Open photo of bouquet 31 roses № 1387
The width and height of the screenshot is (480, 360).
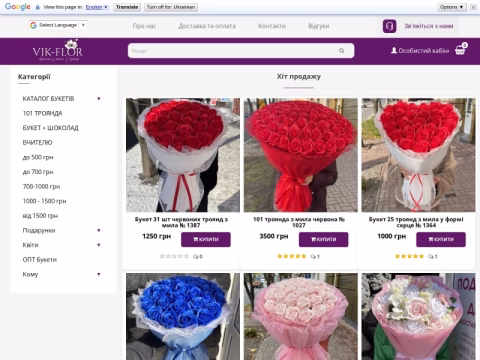pos(183,155)
